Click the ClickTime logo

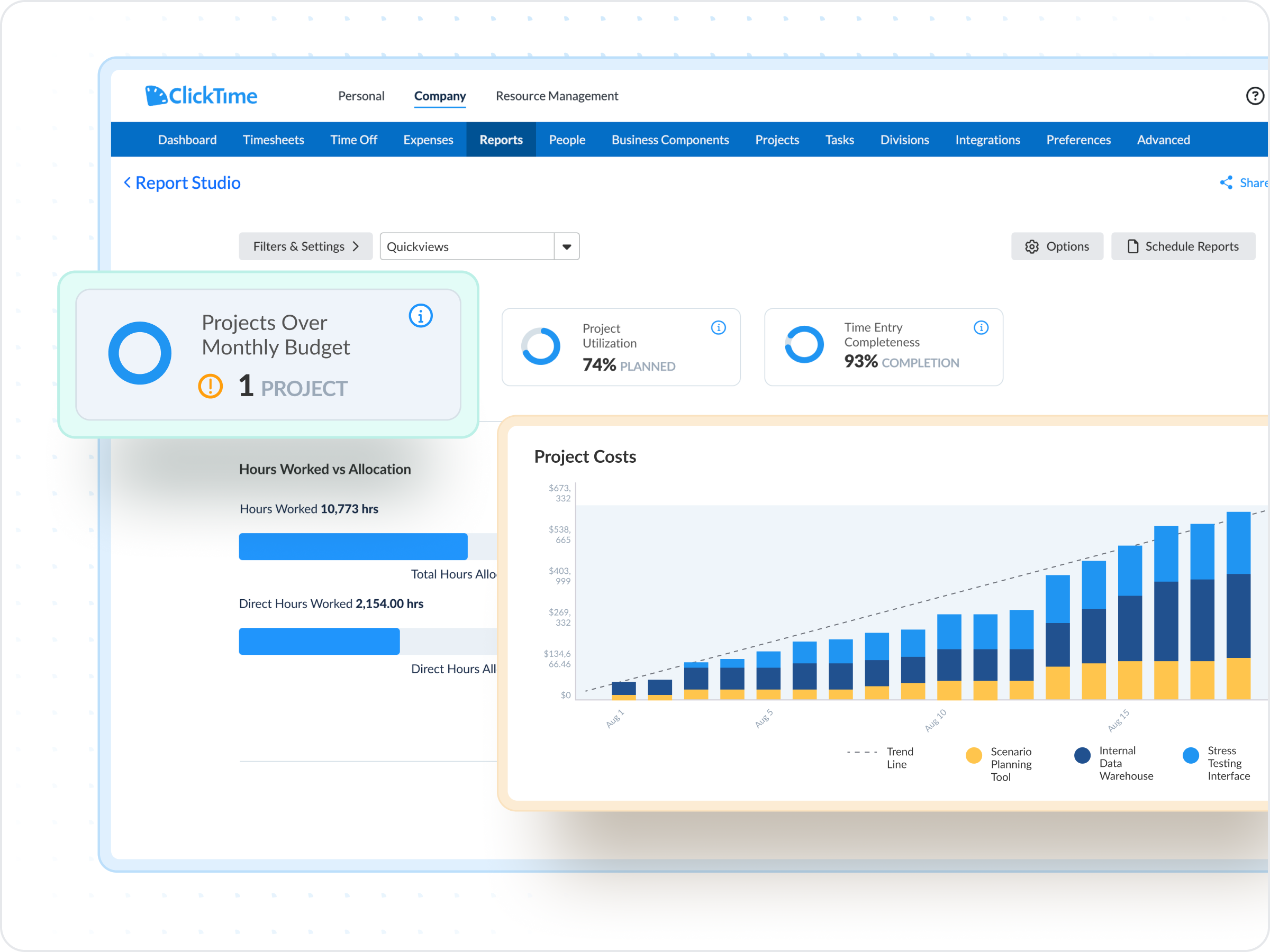tap(201, 96)
